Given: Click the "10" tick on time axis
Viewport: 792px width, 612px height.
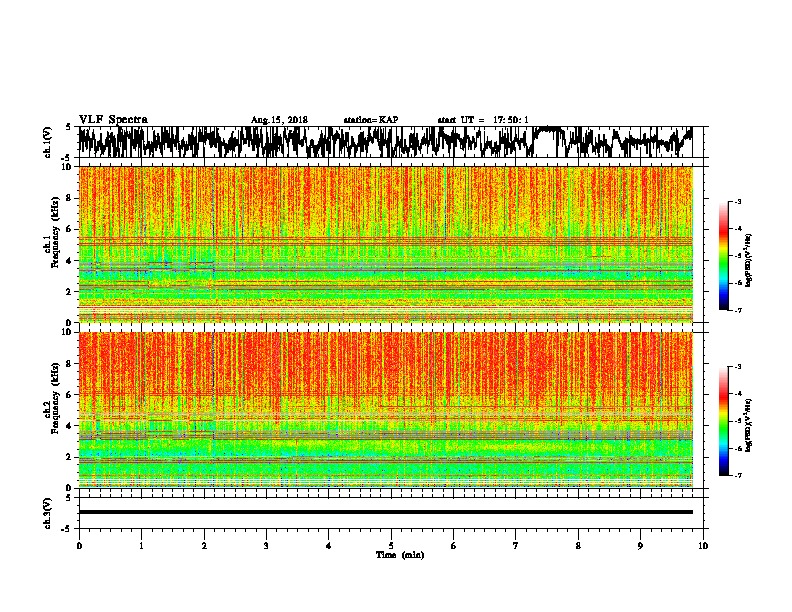Looking at the screenshot, I should point(703,546).
